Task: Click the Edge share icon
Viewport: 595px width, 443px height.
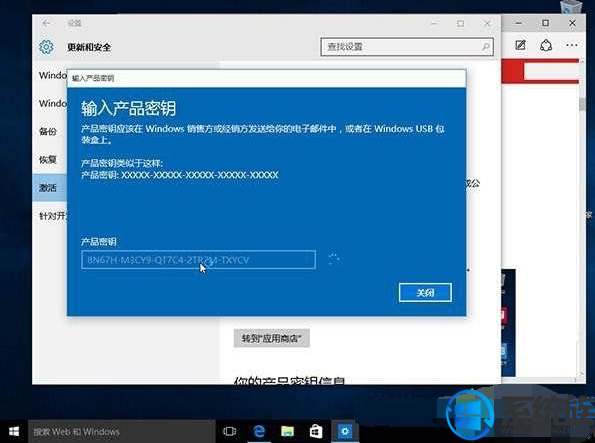Action: (x=546, y=45)
